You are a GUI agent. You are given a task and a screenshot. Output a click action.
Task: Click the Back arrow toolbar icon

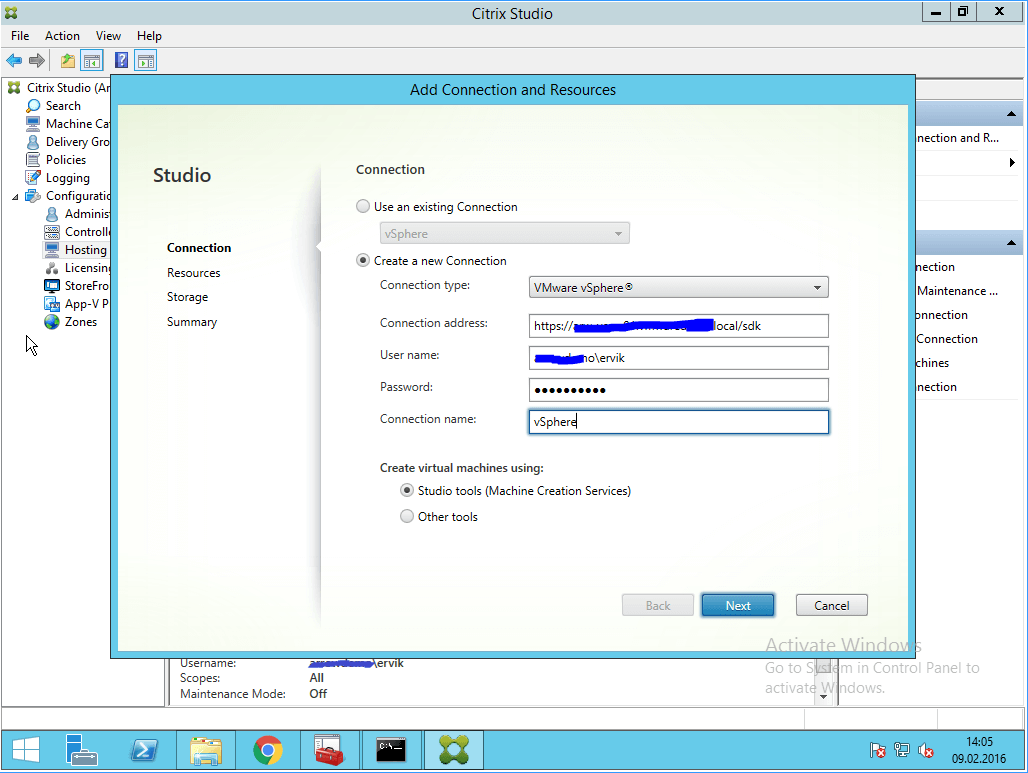pos(14,61)
